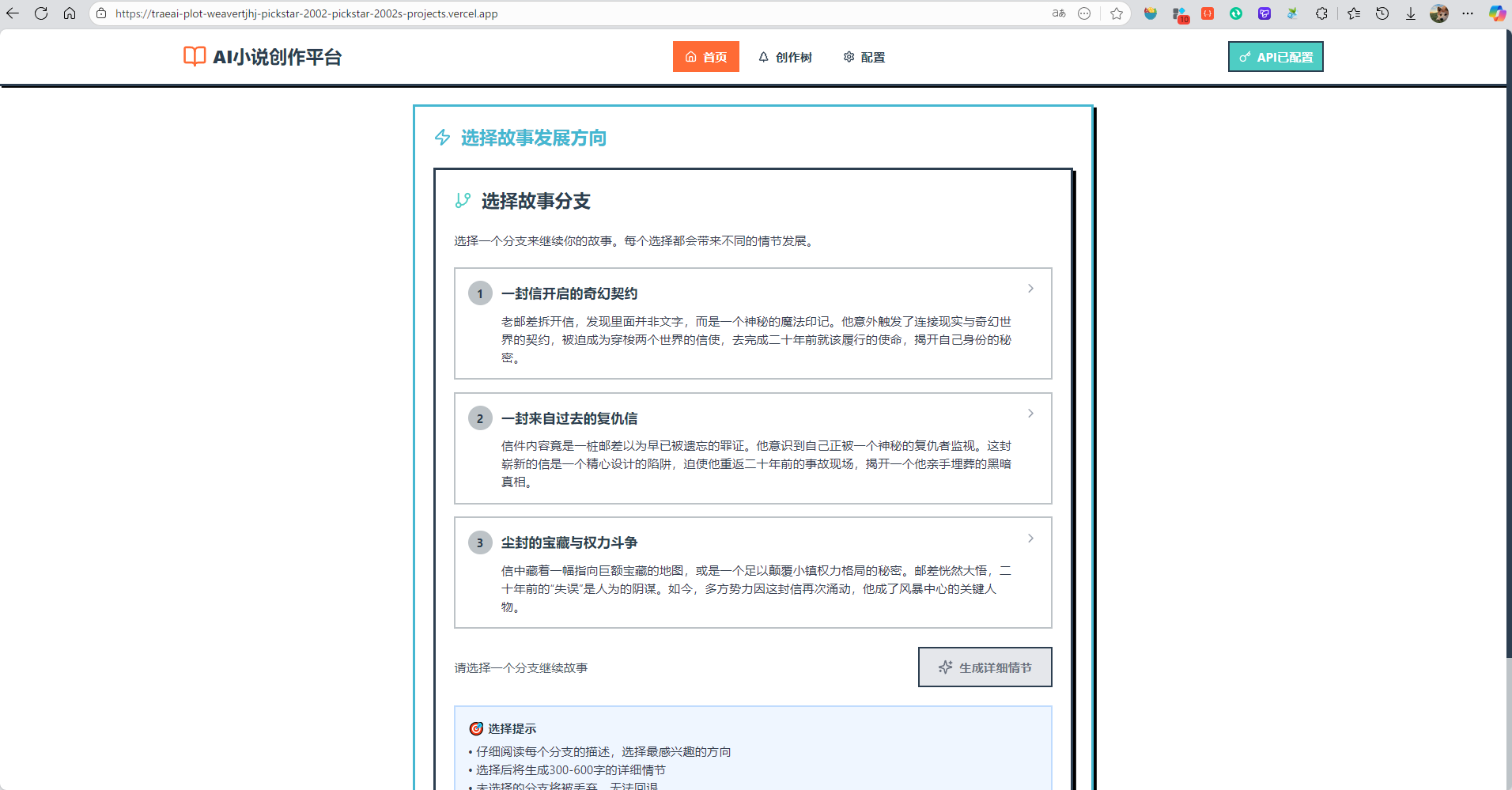The height and width of the screenshot is (790, 1512).
Task: Click the book logo icon beside AI小说创作平台
Action: (x=195, y=56)
